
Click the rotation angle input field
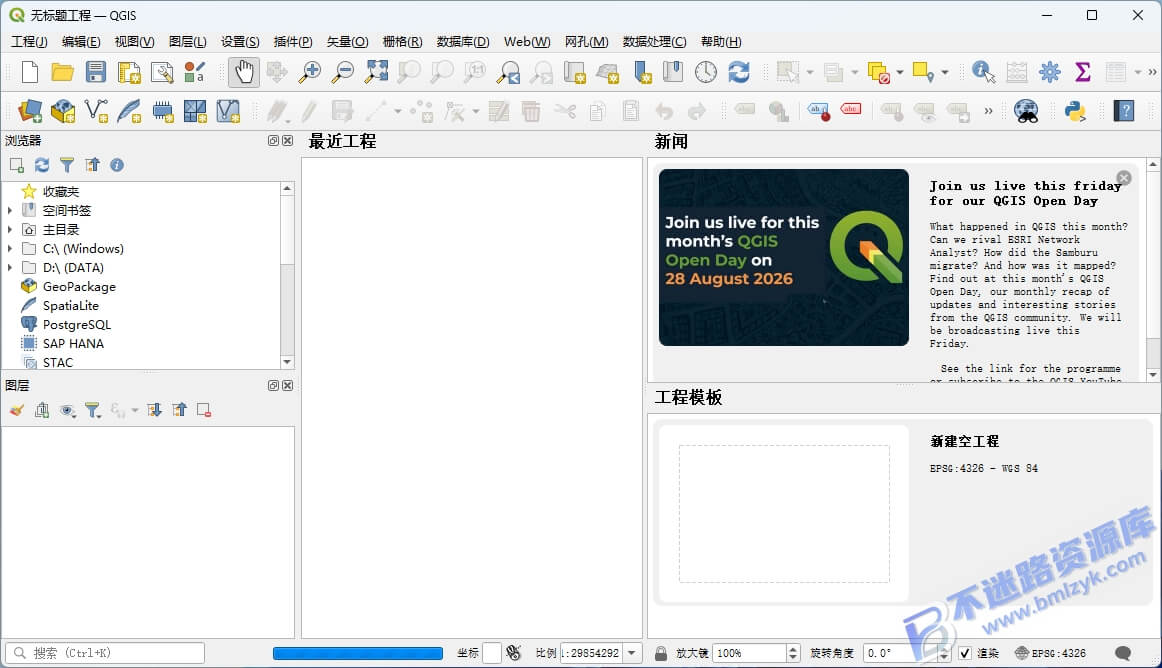(x=900, y=653)
